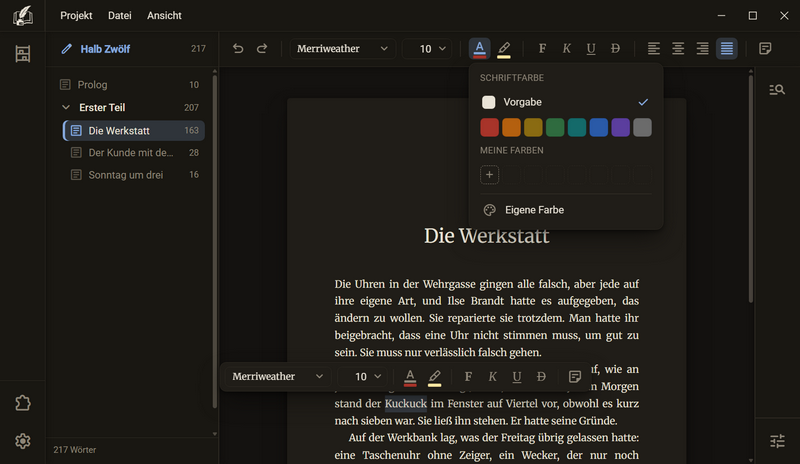Open the Ansicht menu
Screen dimensions: 800x464
pyautogui.click(x=164, y=16)
